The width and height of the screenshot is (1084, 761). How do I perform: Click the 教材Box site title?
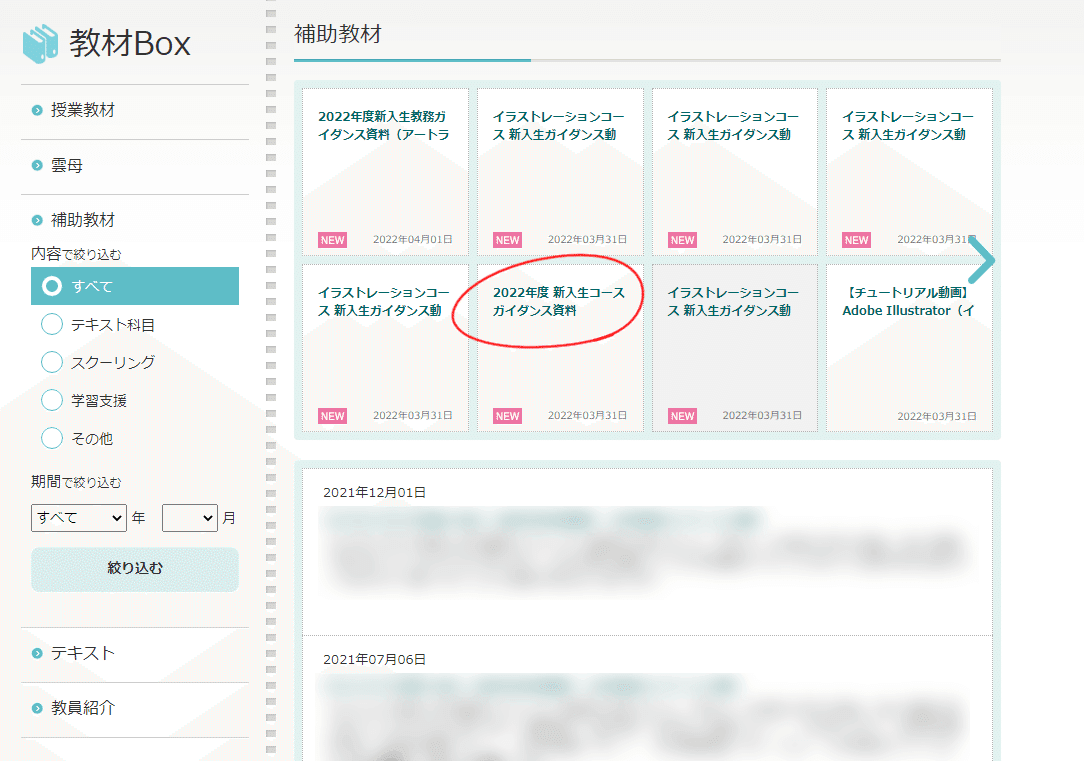129,44
